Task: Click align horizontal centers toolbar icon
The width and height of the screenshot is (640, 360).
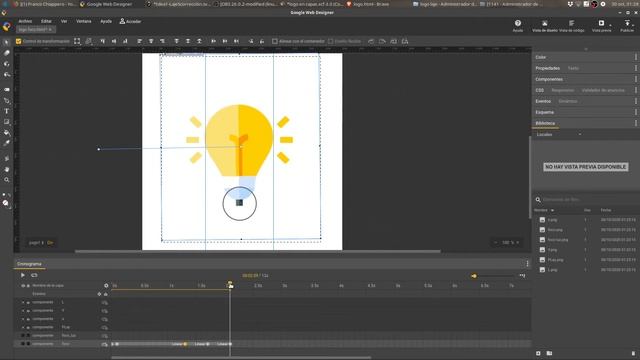Action: pos(151,41)
